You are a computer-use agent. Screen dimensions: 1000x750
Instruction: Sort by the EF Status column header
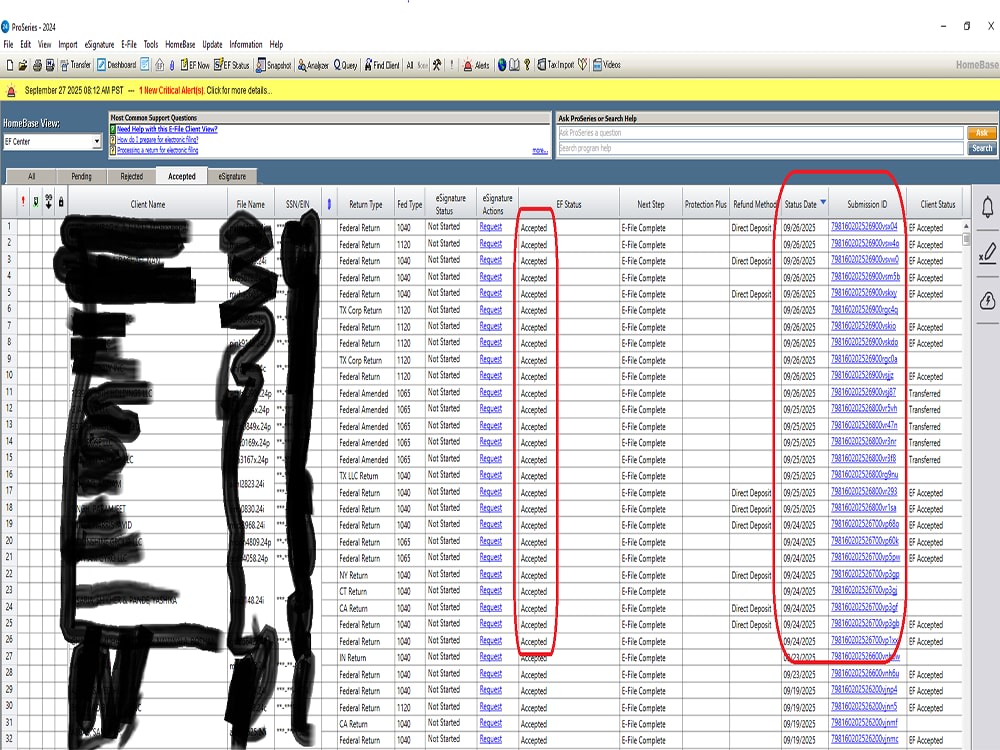point(568,204)
